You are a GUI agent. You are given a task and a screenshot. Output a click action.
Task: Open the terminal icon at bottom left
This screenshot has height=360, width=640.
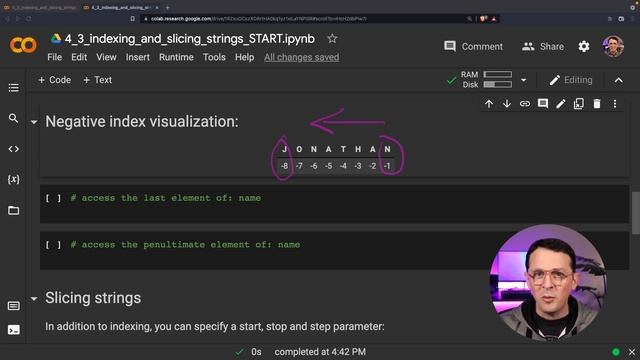pyautogui.click(x=13, y=330)
